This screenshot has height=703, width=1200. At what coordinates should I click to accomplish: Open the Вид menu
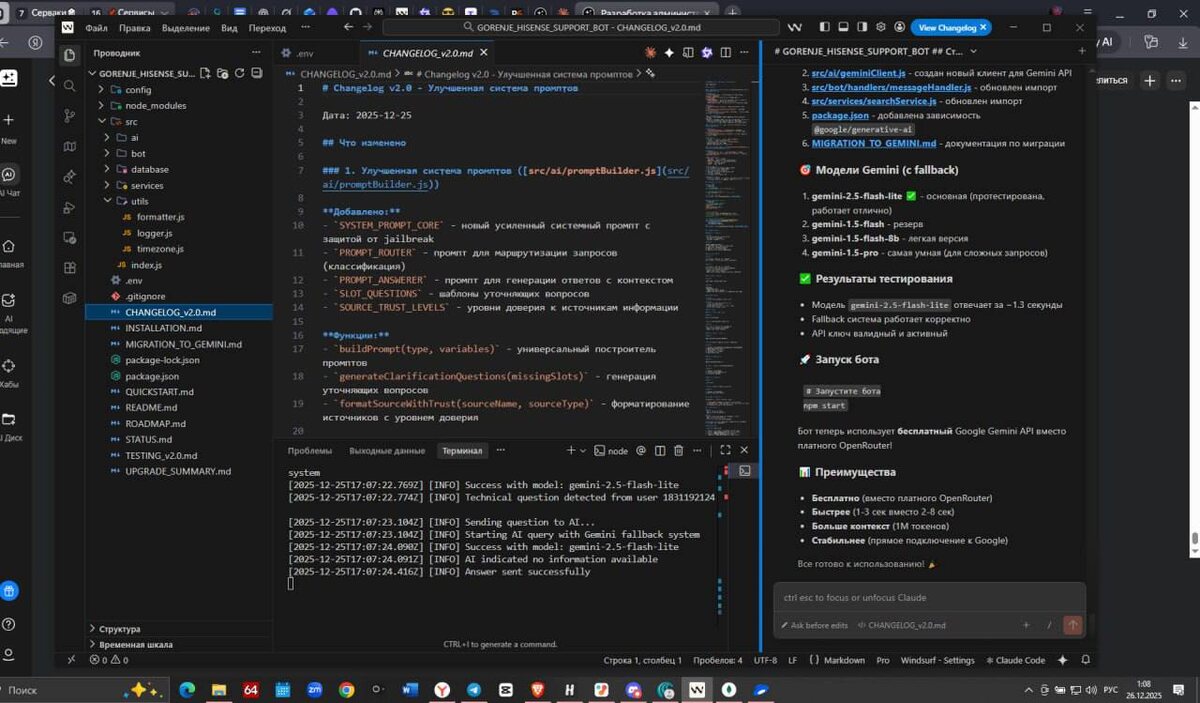pos(229,28)
